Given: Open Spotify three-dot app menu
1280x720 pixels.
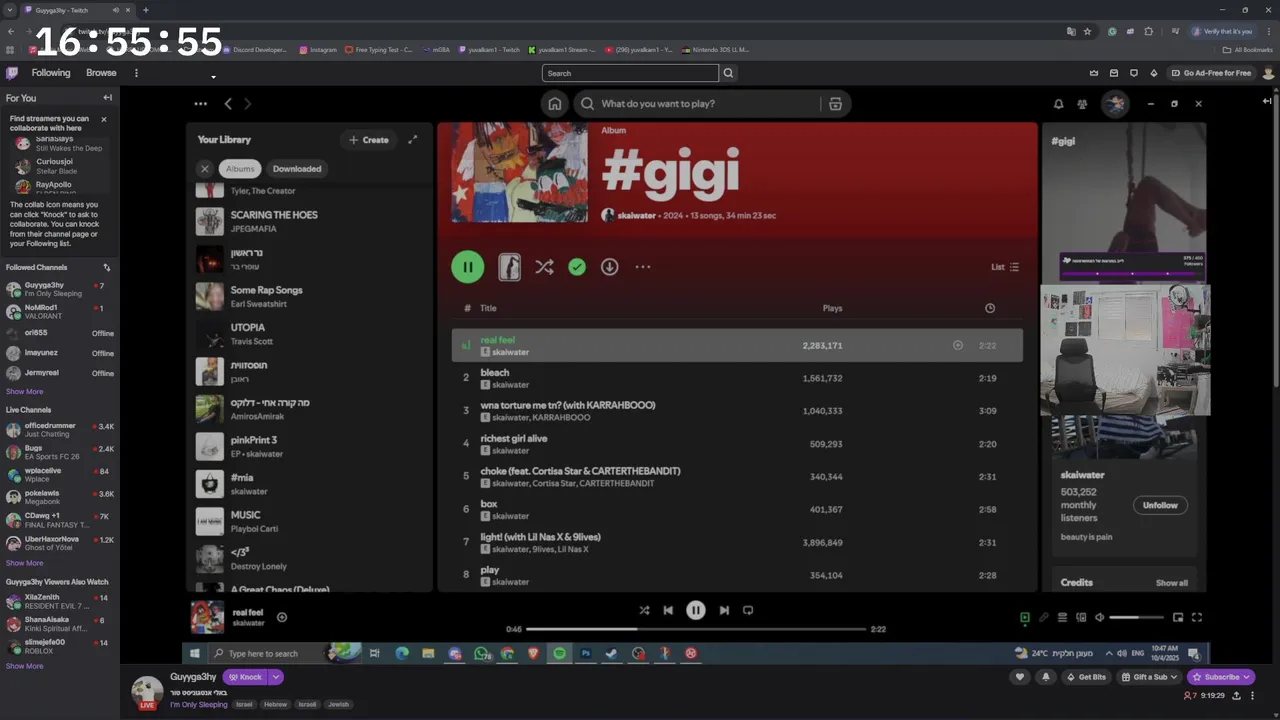Looking at the screenshot, I should (201, 104).
